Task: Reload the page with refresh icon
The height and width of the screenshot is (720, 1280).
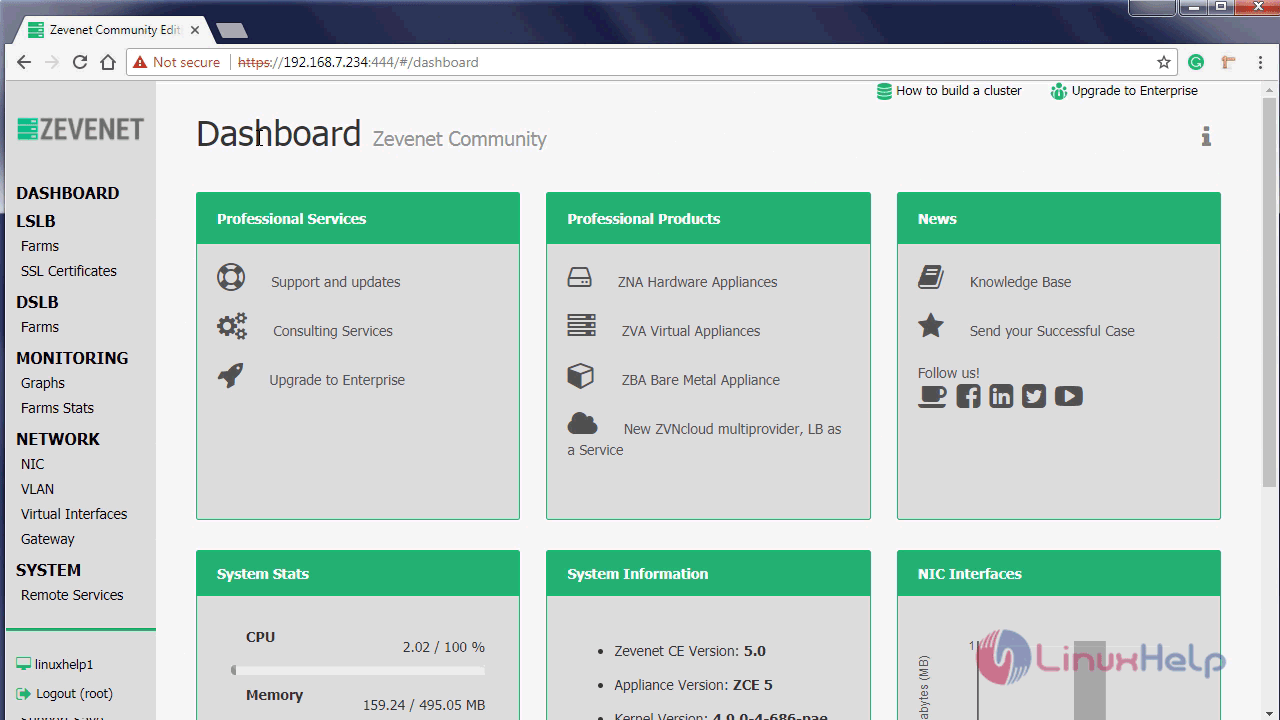Action: tap(80, 62)
